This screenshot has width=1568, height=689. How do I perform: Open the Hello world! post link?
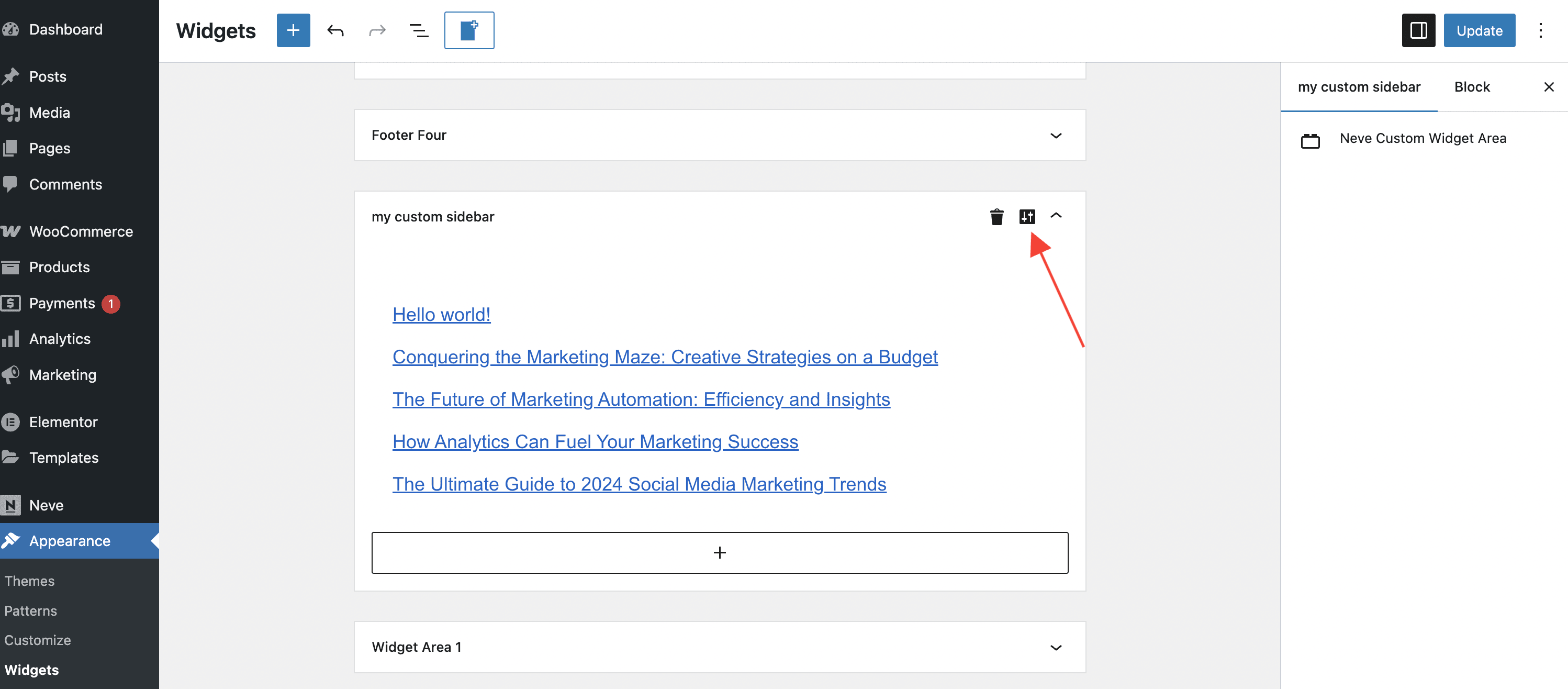tap(441, 315)
